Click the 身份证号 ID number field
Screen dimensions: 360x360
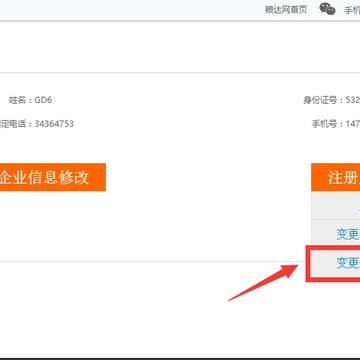click(x=331, y=100)
